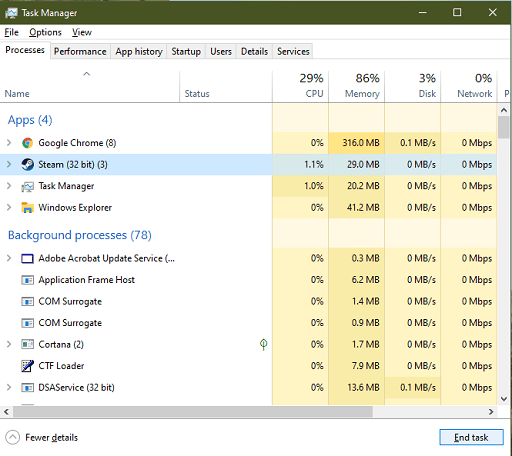Switch to the App history tab
This screenshot has height=456, width=512.
139,52
